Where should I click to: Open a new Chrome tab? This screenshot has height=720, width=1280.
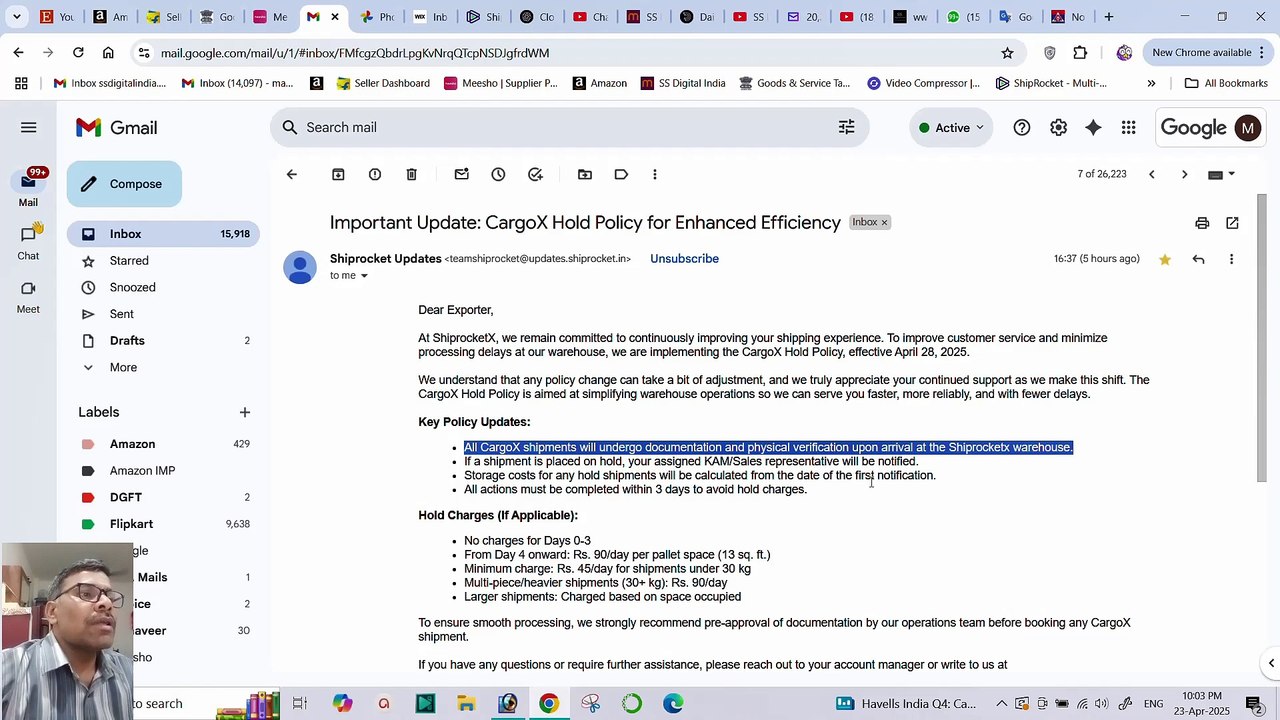(x=1109, y=17)
